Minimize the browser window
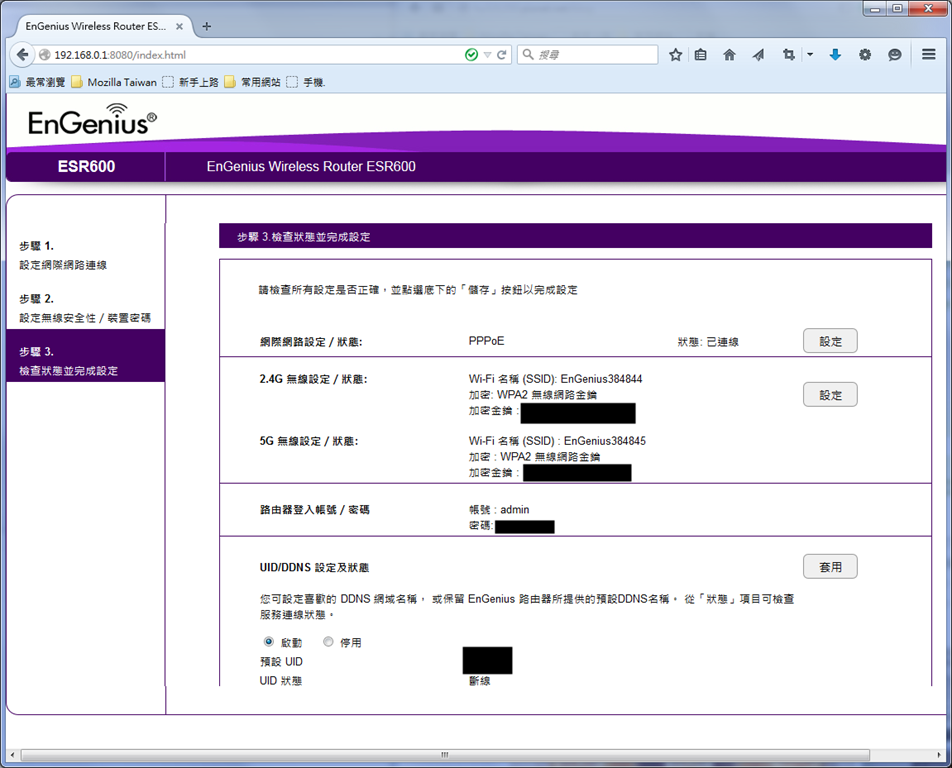The height and width of the screenshot is (768, 952). pos(875,8)
